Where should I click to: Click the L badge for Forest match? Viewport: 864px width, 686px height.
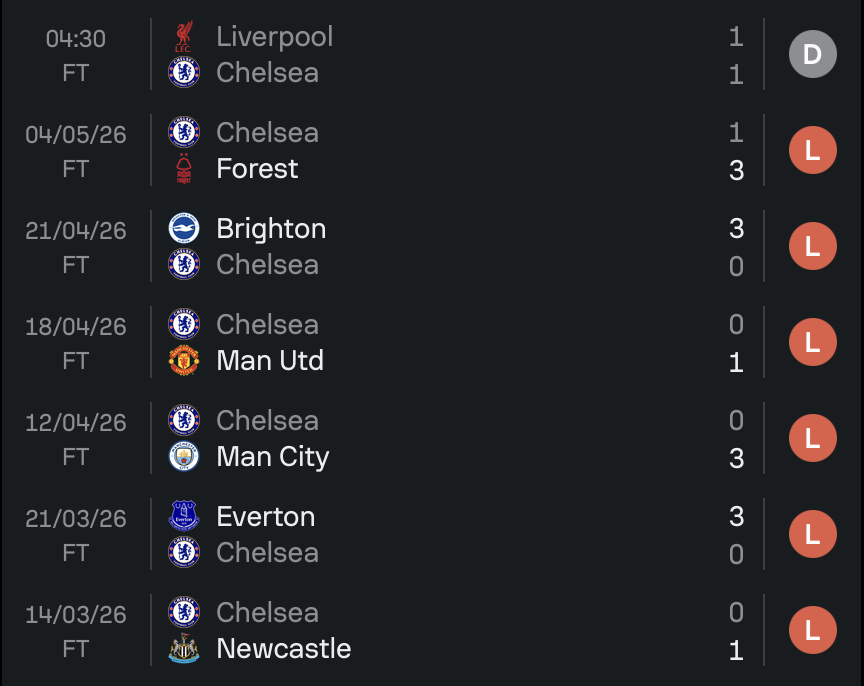coord(813,150)
